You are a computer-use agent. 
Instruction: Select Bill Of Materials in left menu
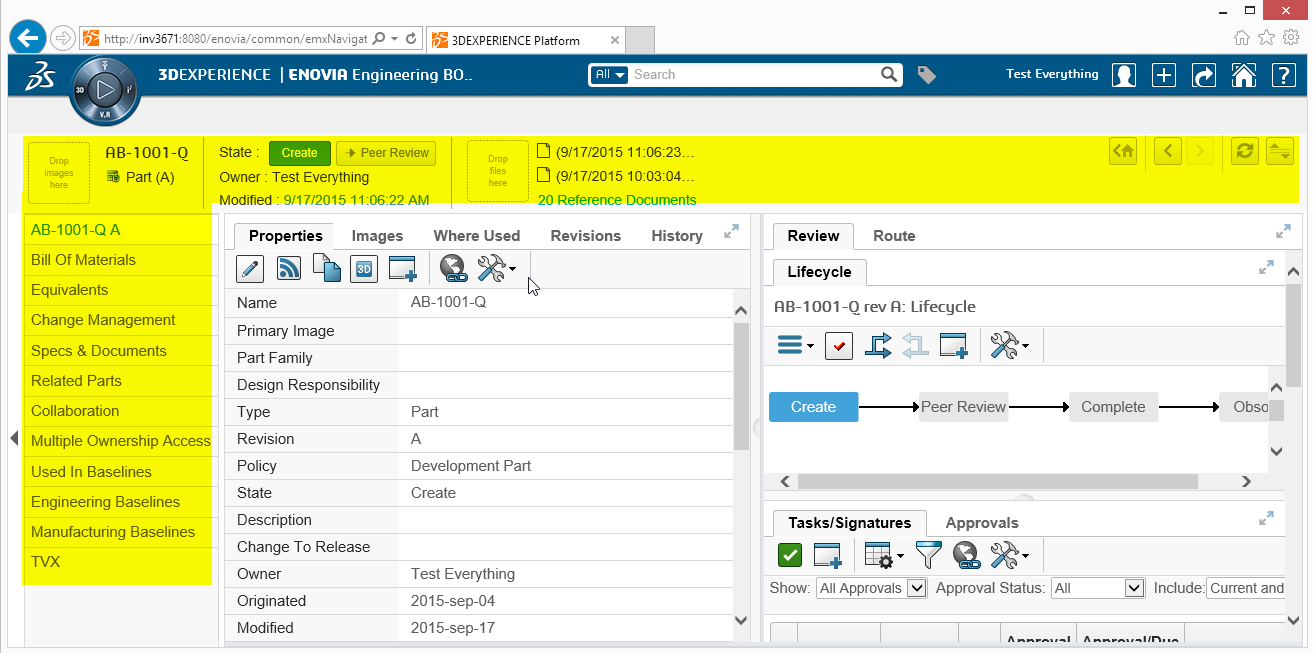[x=83, y=260]
